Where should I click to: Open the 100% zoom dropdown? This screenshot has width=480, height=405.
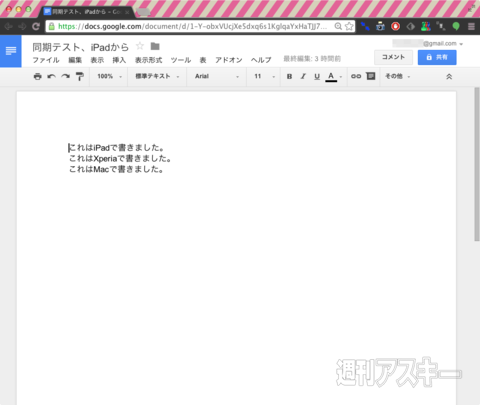click(x=109, y=76)
